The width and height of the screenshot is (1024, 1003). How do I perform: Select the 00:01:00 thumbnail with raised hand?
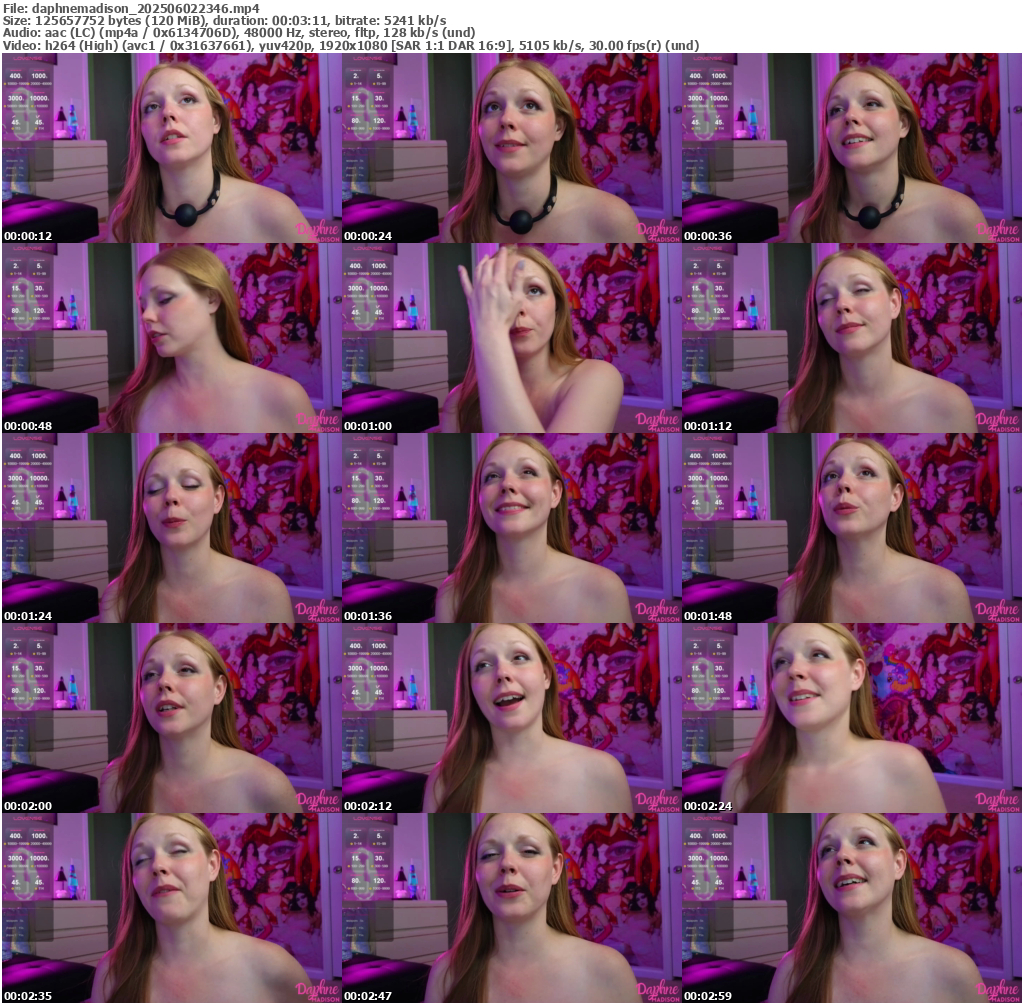[511, 338]
